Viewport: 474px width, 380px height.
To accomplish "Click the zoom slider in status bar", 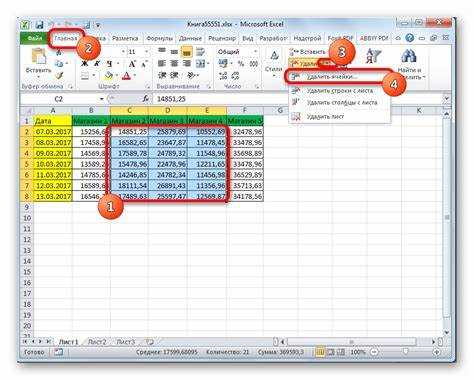I will point(406,352).
